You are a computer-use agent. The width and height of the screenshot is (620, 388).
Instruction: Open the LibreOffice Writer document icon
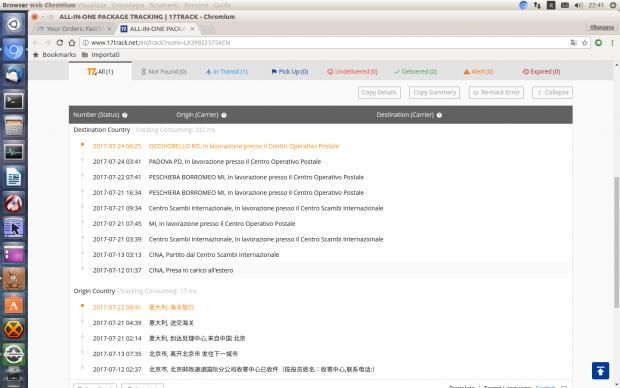[x=14, y=177]
